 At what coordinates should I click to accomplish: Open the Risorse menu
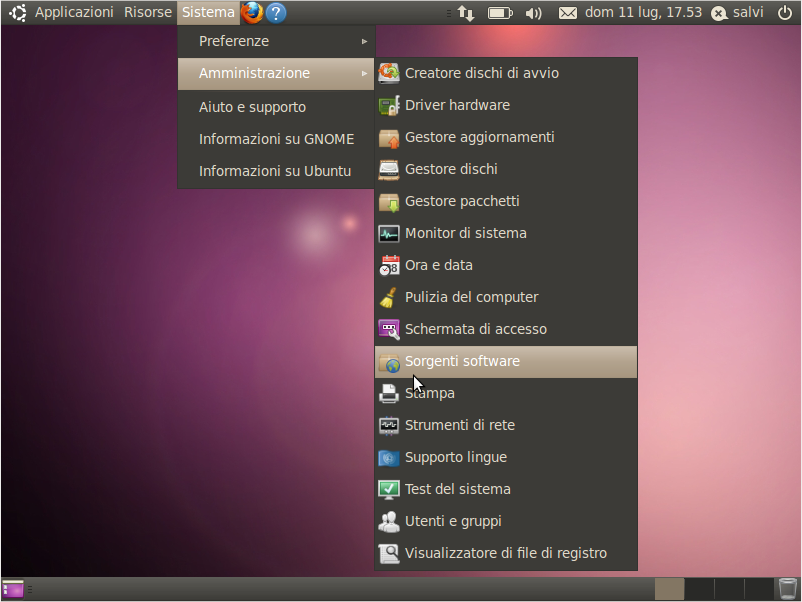point(148,12)
